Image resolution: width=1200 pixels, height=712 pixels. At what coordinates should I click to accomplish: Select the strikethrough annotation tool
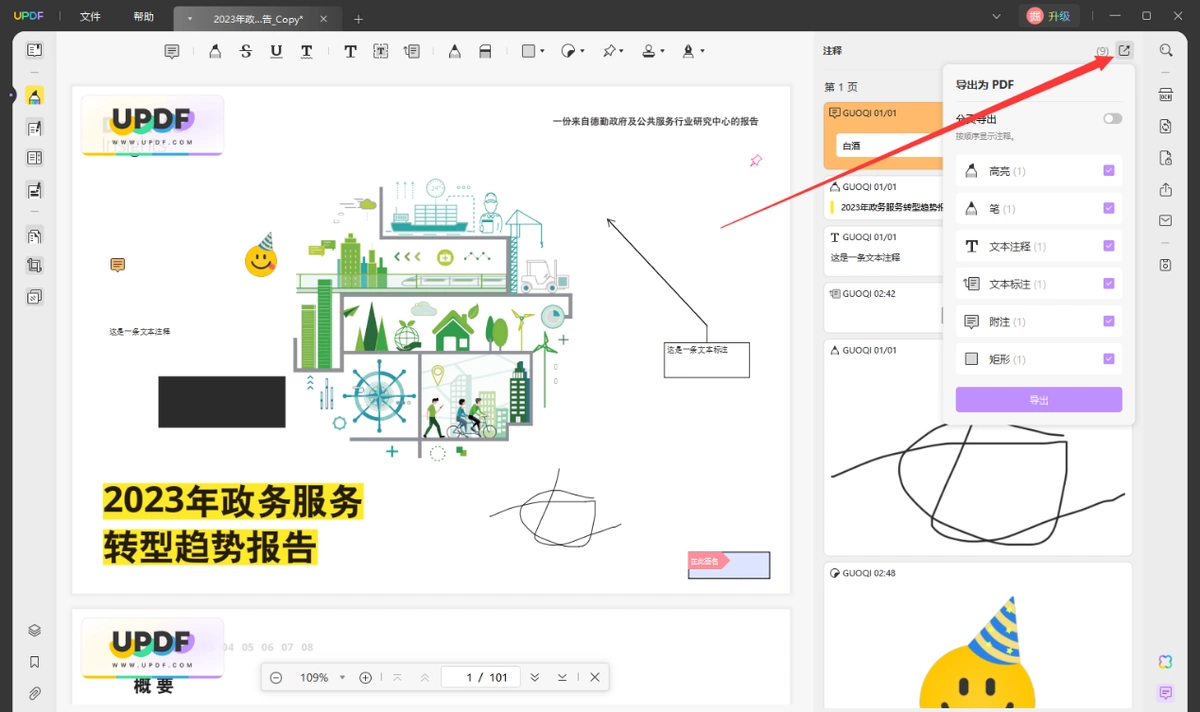pyautogui.click(x=246, y=51)
